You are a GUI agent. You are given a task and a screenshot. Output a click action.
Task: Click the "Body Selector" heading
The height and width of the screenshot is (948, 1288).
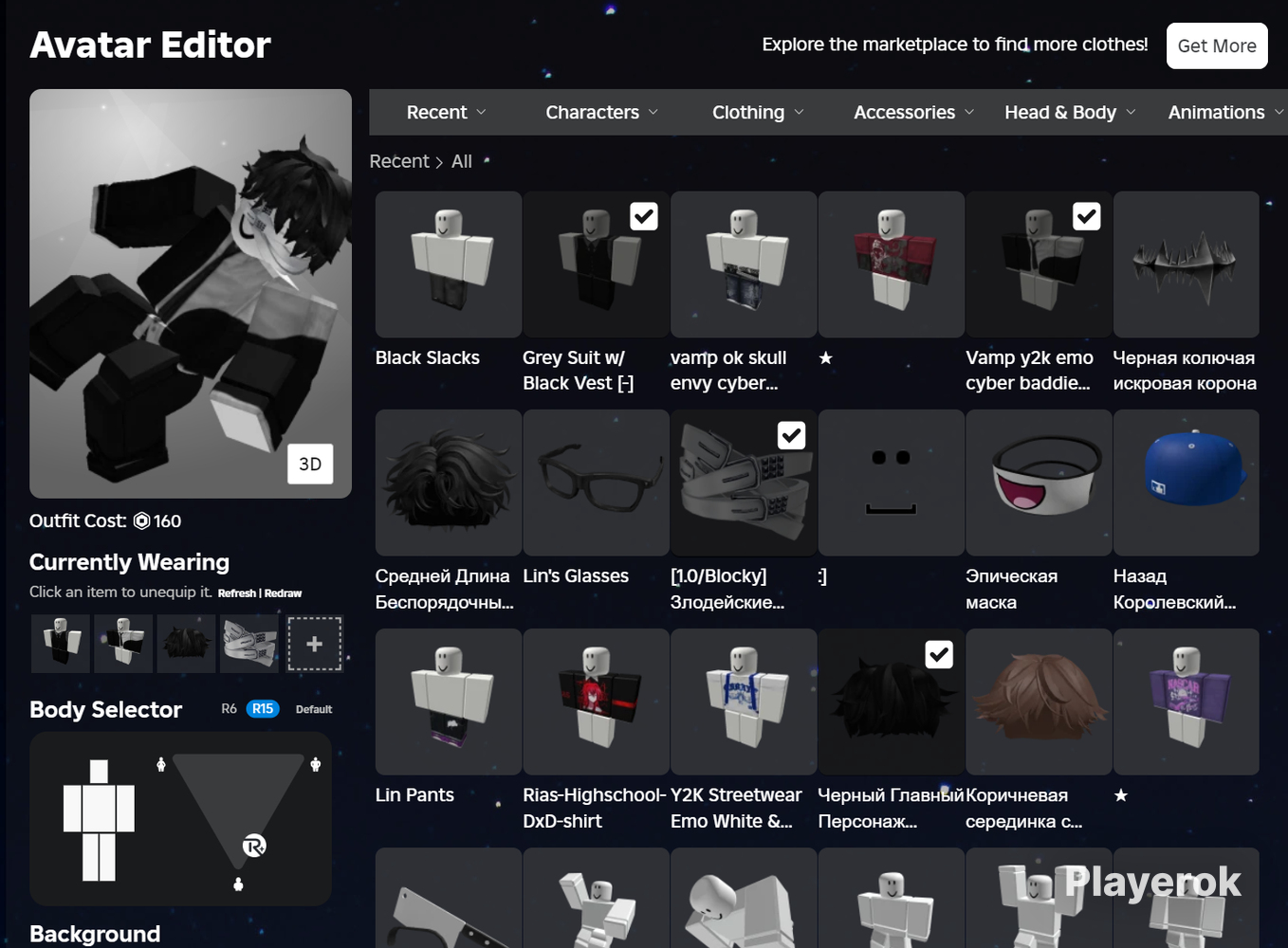[105, 710]
